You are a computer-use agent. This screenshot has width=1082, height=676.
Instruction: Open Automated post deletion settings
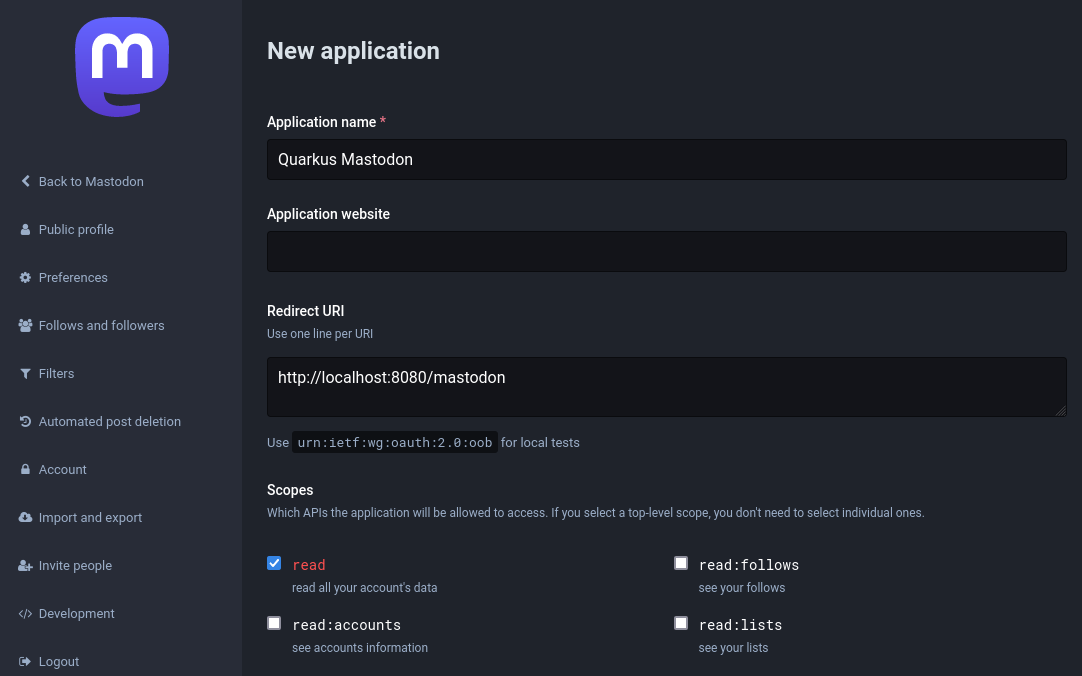(110, 421)
